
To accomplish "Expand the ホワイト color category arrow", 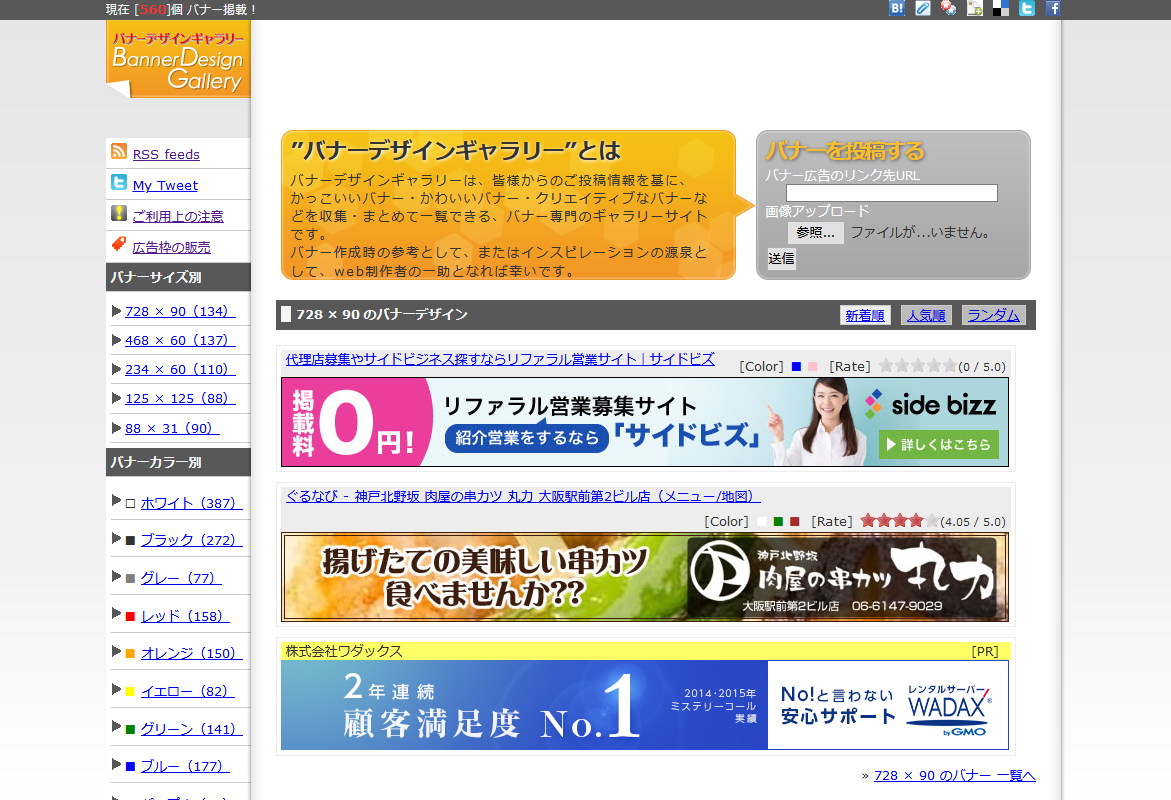I will pyautogui.click(x=117, y=500).
